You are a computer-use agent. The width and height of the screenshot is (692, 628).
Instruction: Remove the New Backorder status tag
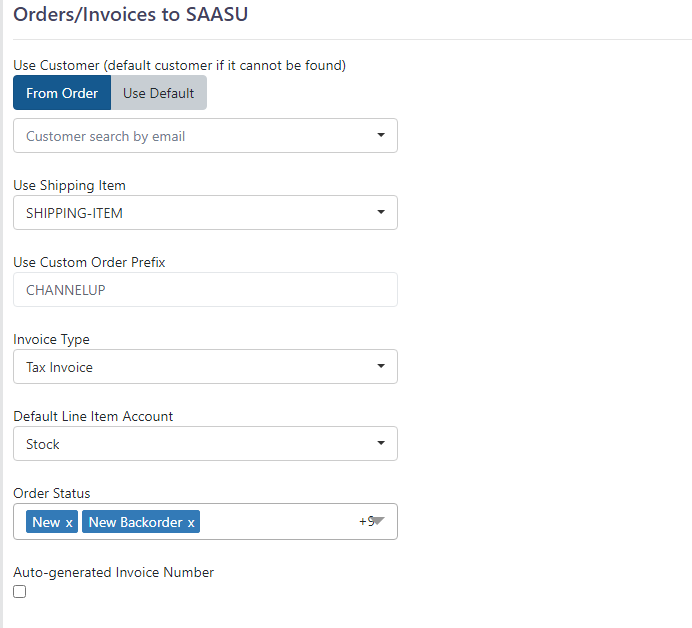click(x=191, y=523)
